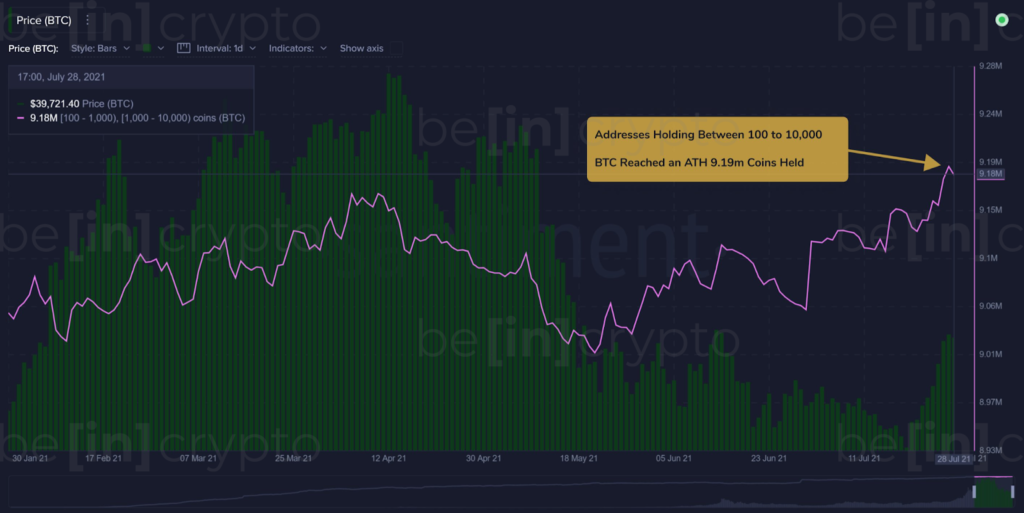Image resolution: width=1024 pixels, height=513 pixels.
Task: Click the yellow arrow tip at the ATH peak
Action: point(936,163)
